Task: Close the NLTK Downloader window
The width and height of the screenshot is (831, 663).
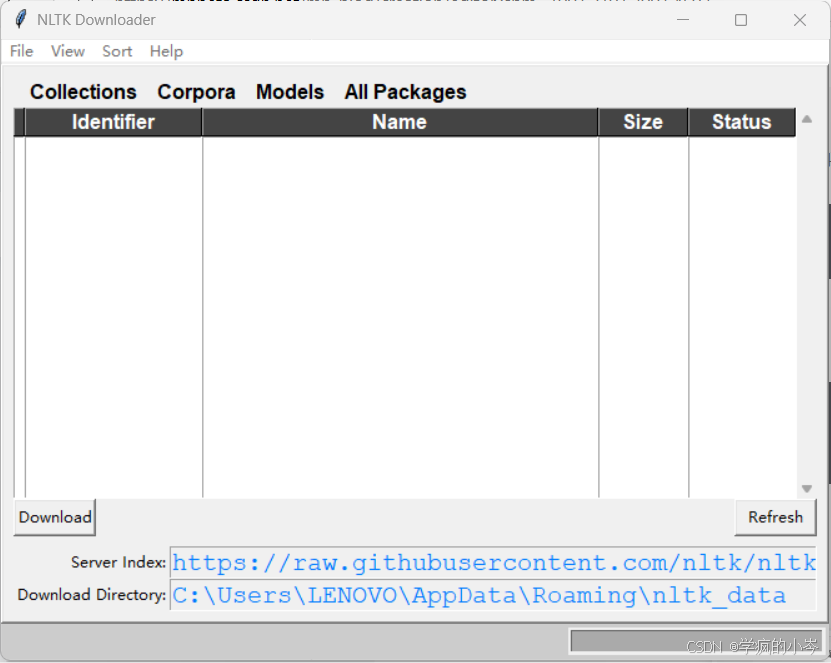Action: coord(800,20)
